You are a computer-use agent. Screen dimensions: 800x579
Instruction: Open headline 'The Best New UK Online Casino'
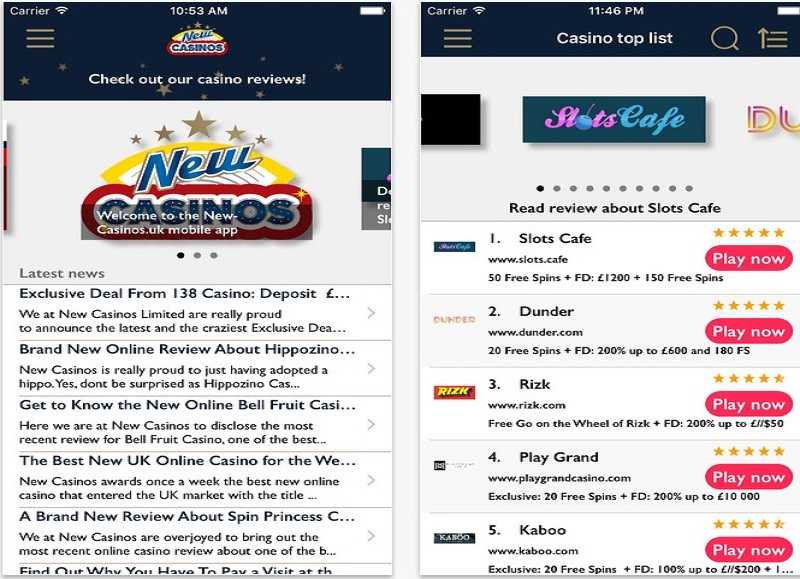pos(188,461)
